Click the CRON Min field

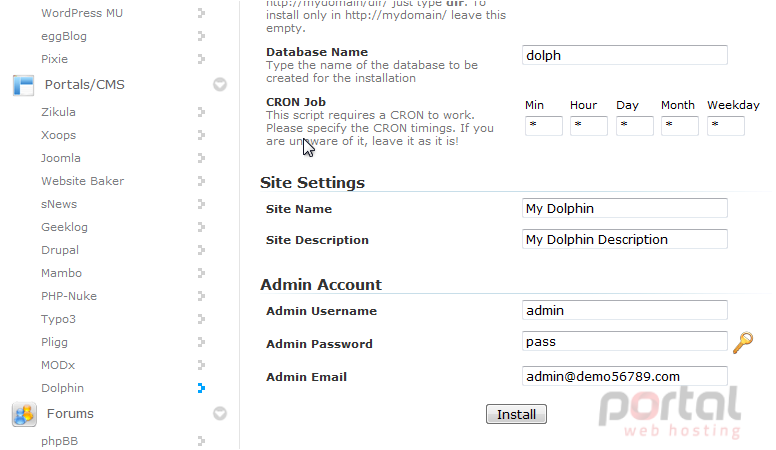point(543,126)
